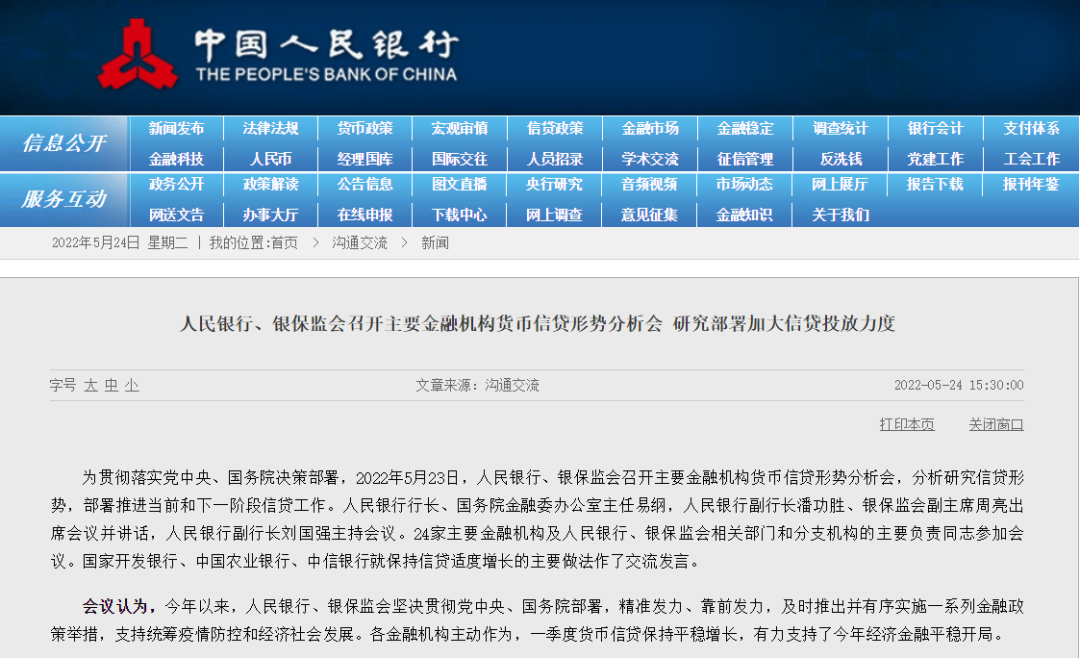Click 下载中心 in the navigation
This screenshot has height=658, width=1080.
coord(459,214)
